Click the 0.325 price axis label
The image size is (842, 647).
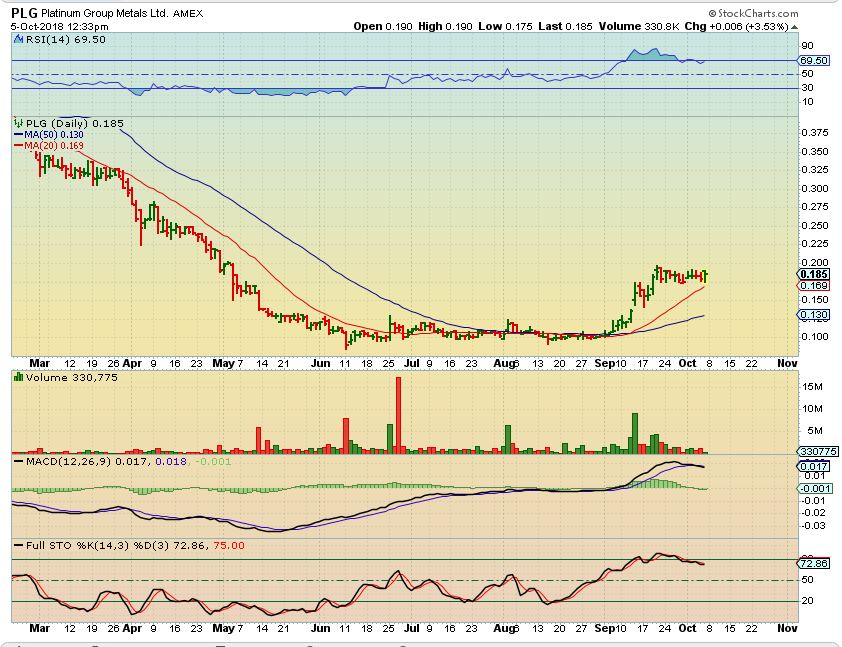click(x=815, y=170)
